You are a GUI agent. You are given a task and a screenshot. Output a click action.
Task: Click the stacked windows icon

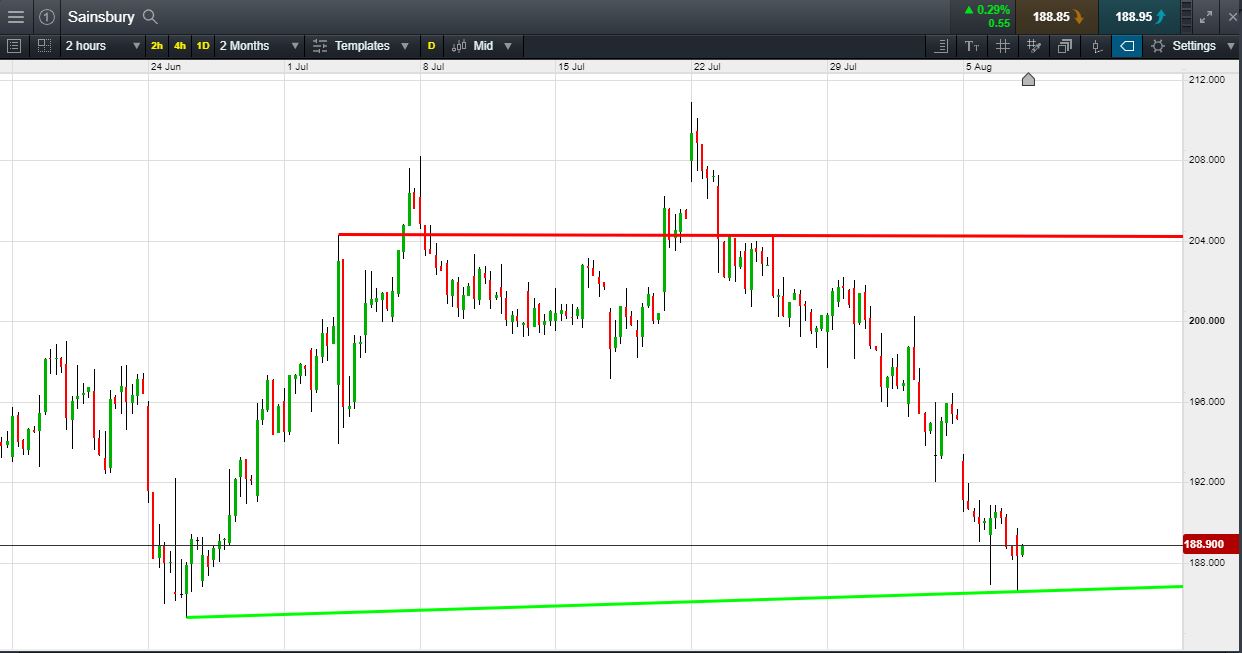[1065, 46]
